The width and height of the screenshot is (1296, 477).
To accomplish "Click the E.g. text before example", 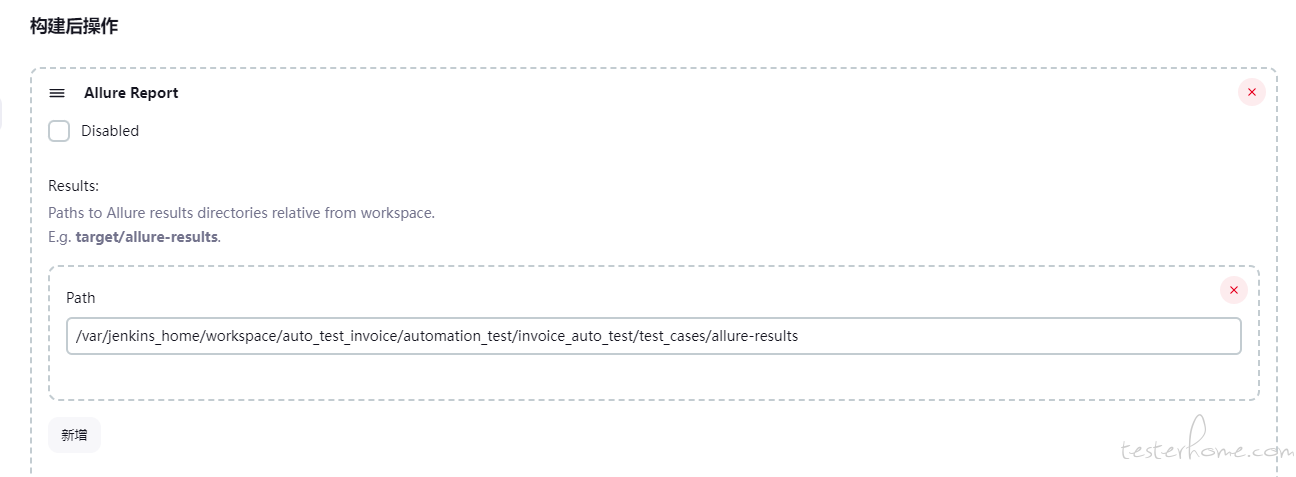I will (x=60, y=237).
